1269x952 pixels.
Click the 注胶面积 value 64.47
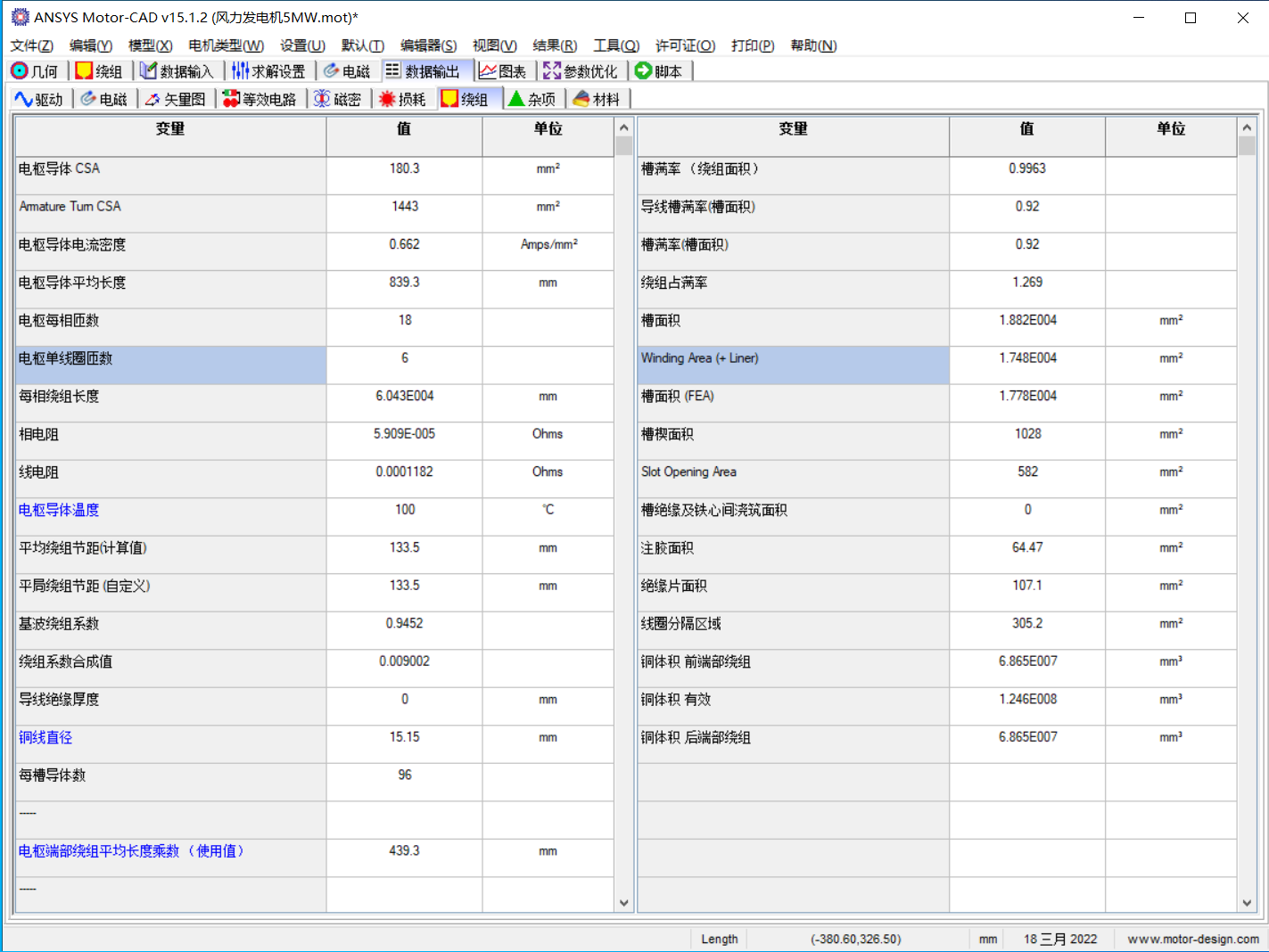(1027, 547)
